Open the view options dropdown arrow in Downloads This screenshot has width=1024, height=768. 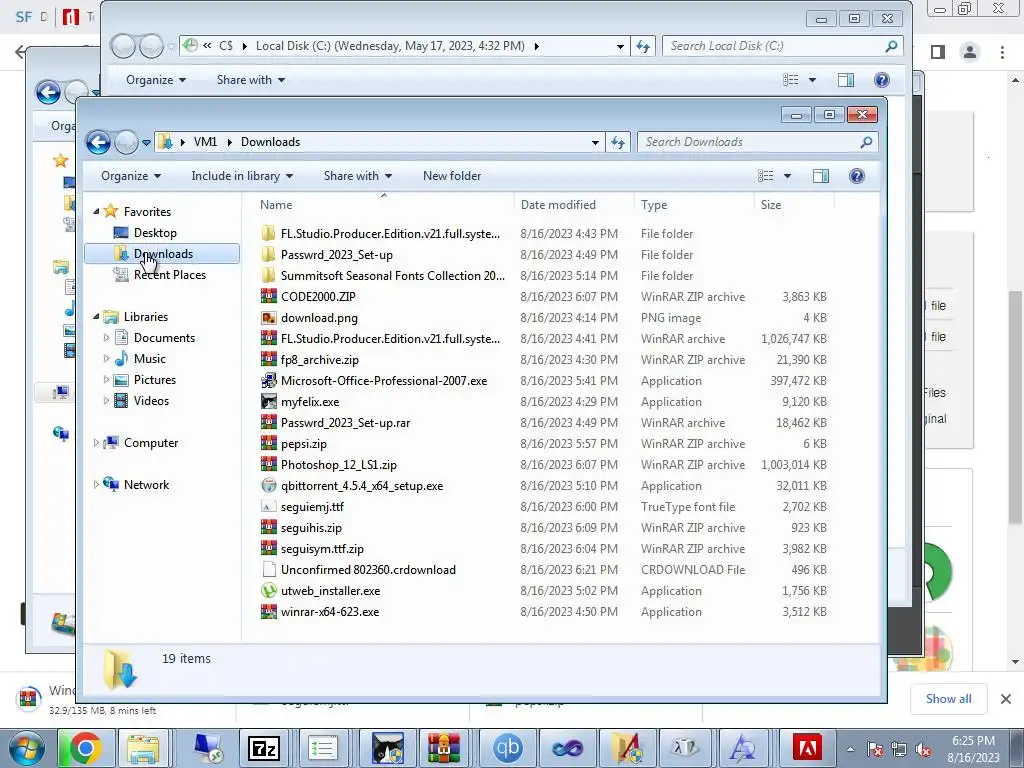pyautogui.click(x=787, y=176)
